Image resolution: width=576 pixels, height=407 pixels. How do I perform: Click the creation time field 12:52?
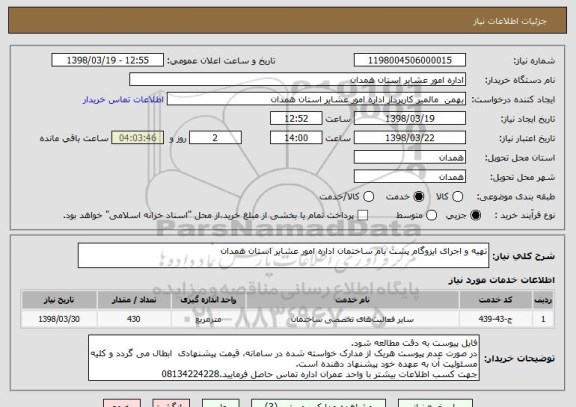click(x=296, y=119)
